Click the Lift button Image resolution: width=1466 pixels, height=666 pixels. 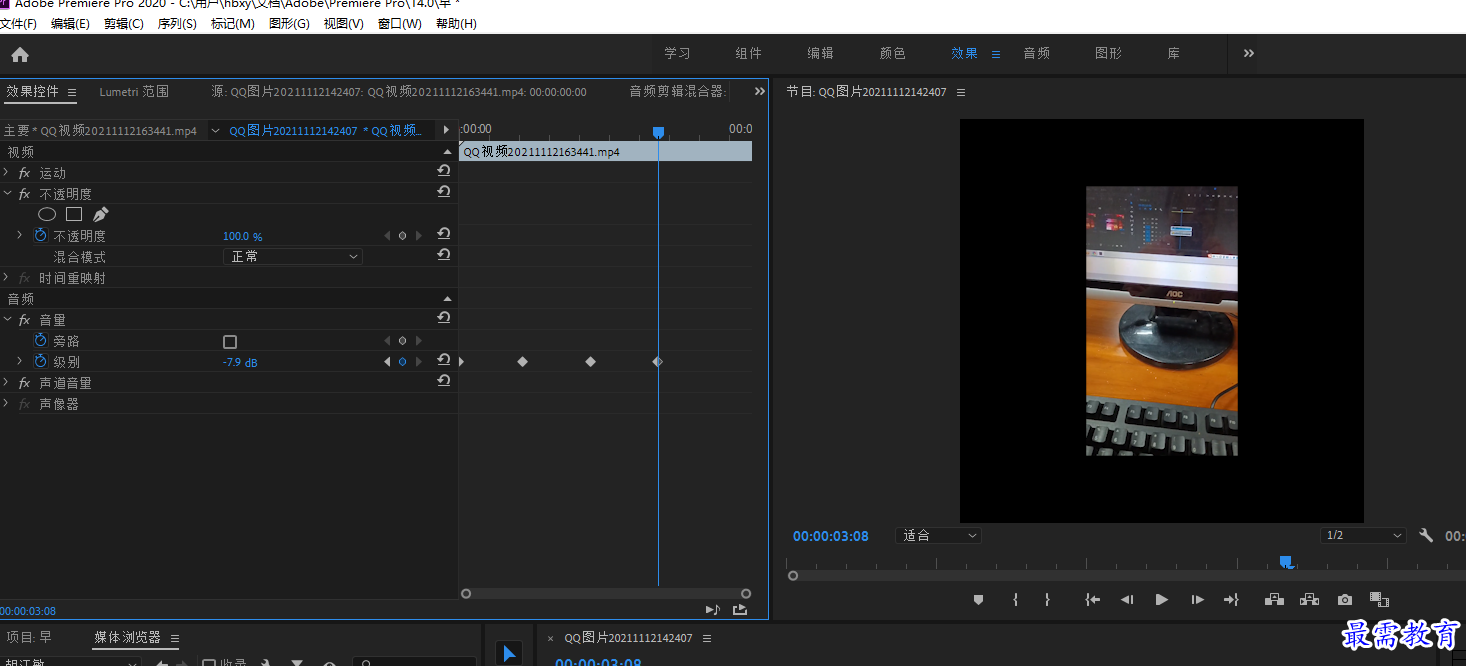pyautogui.click(x=1274, y=600)
